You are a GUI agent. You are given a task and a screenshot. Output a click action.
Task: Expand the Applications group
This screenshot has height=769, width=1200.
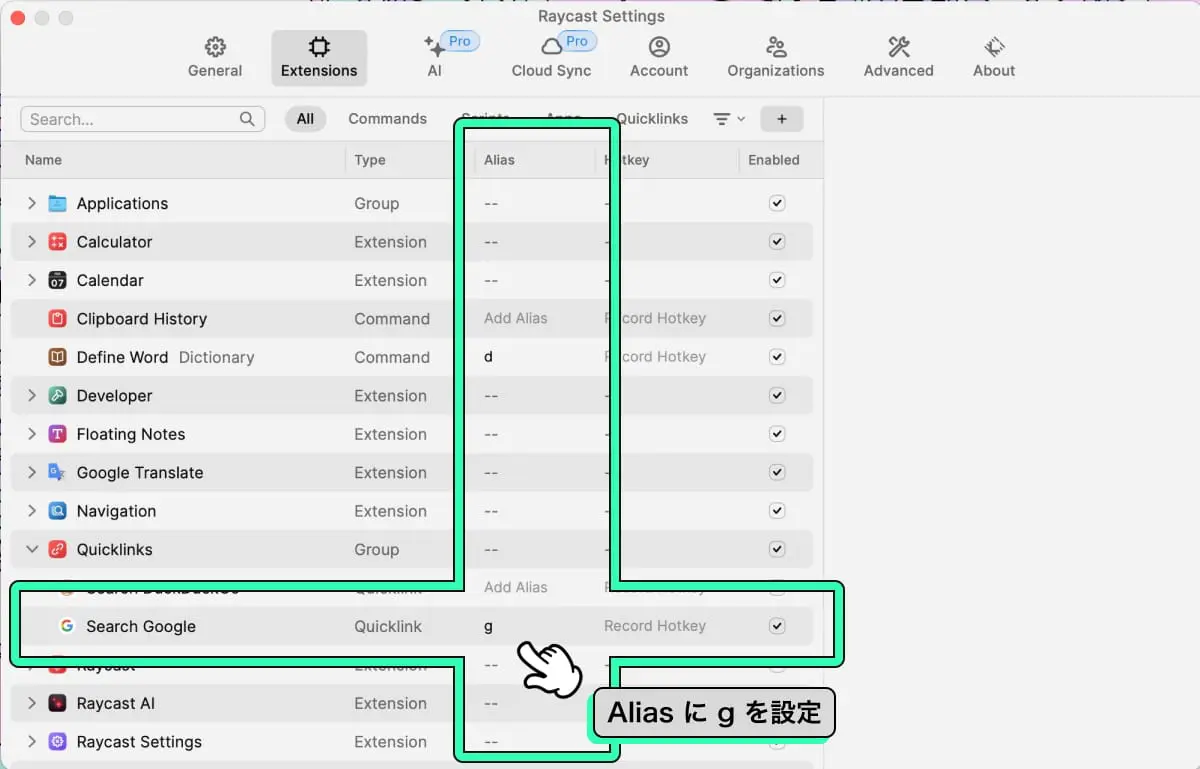coord(32,203)
